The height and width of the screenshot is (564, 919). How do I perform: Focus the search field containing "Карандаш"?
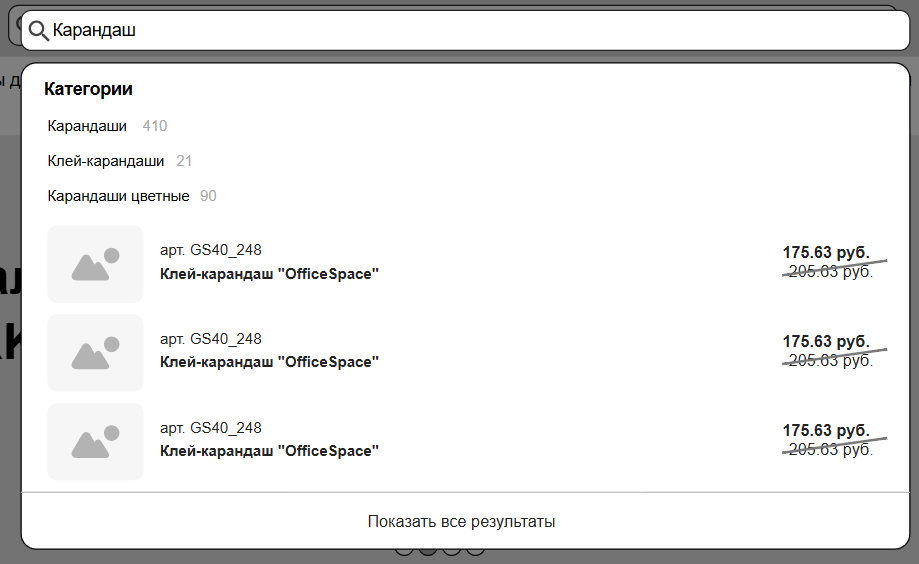pos(470,31)
